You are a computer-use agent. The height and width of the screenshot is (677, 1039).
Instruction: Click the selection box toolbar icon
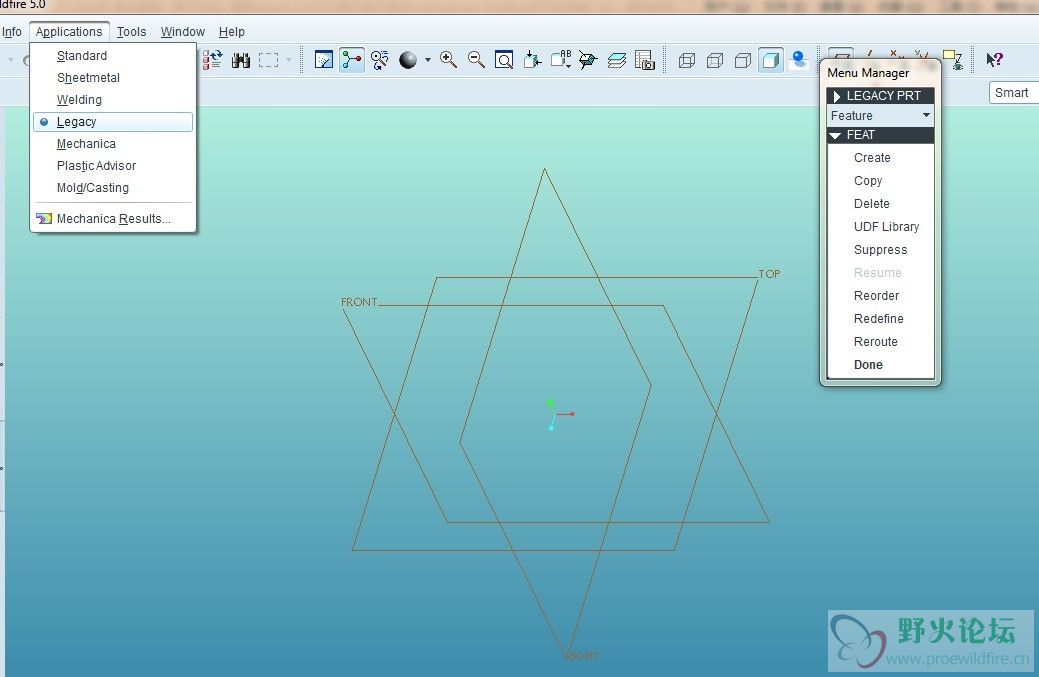tap(268, 60)
